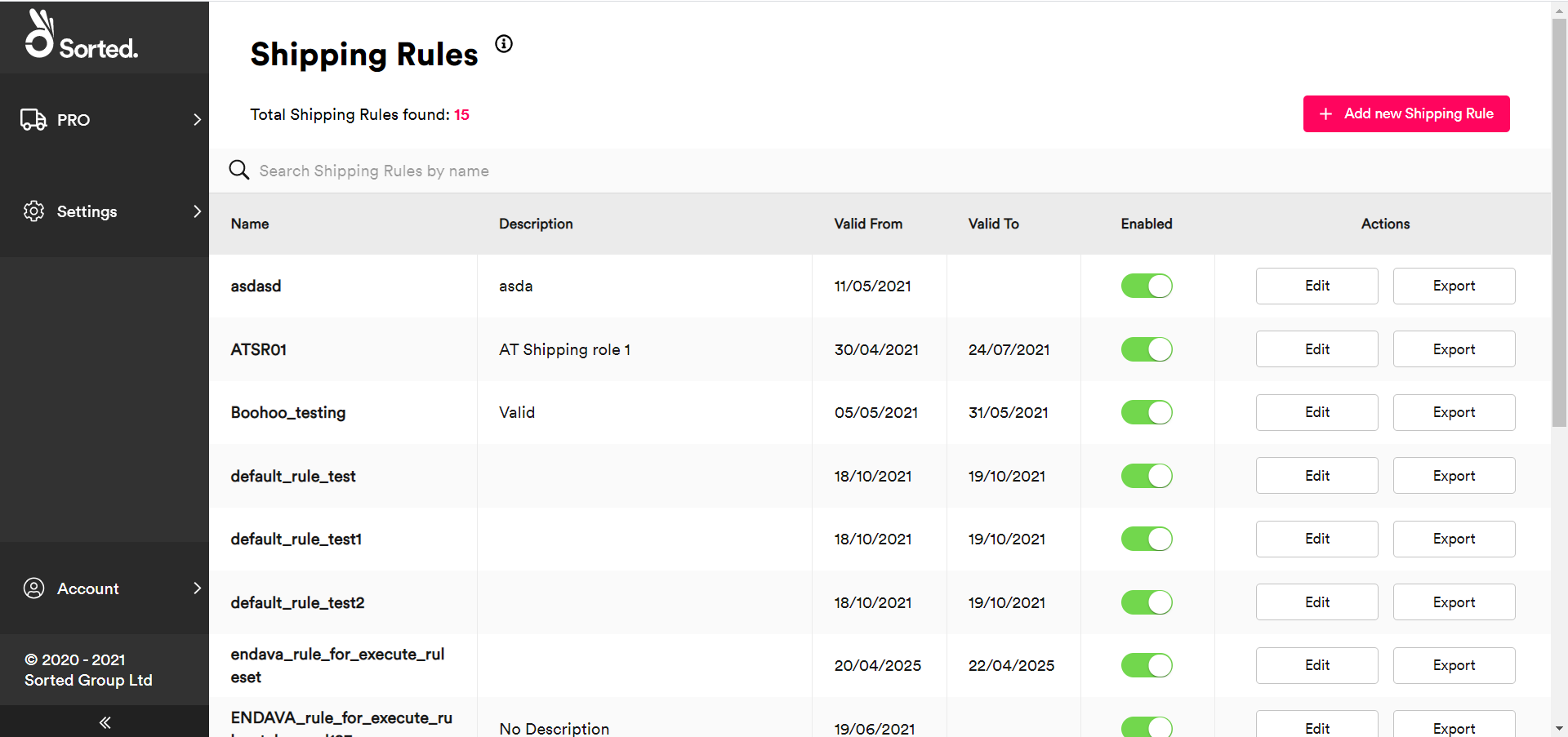Click the Sorted Group Ltd copyright text
The width and height of the screenshot is (1568, 737).
tap(88, 670)
